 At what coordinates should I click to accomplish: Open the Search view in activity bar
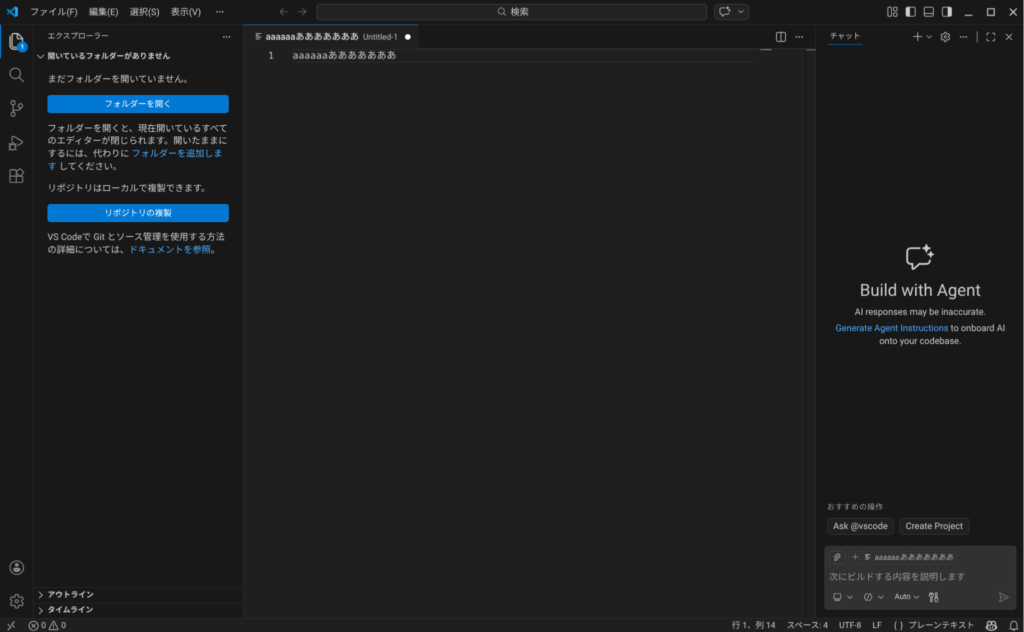coord(16,75)
